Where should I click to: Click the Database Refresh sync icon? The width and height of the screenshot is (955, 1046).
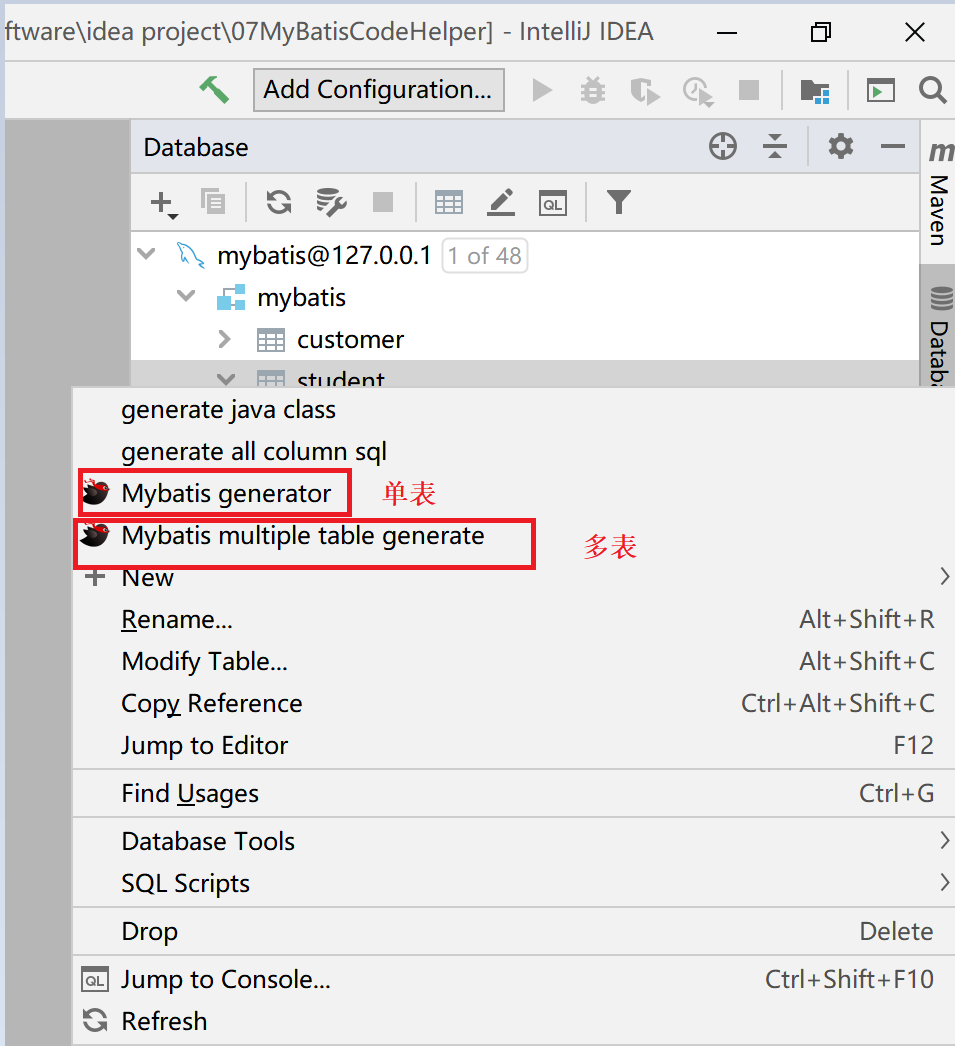click(279, 202)
